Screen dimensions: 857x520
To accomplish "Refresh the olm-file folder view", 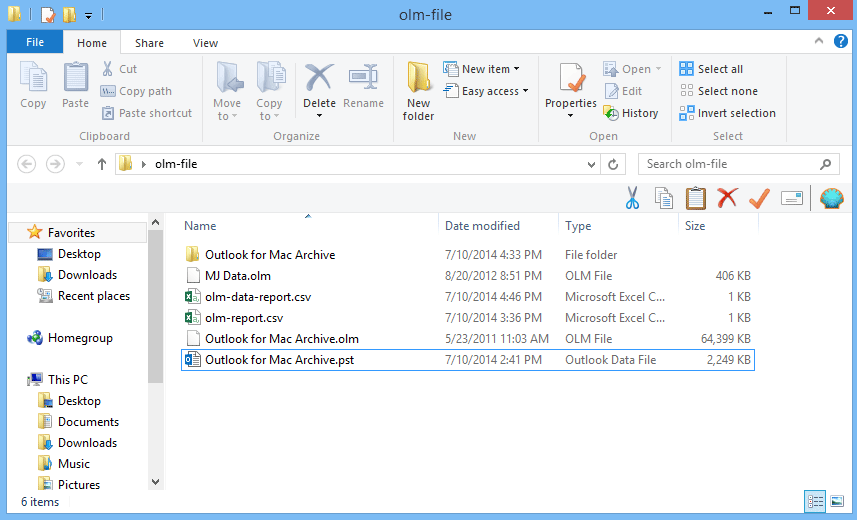I will (613, 164).
